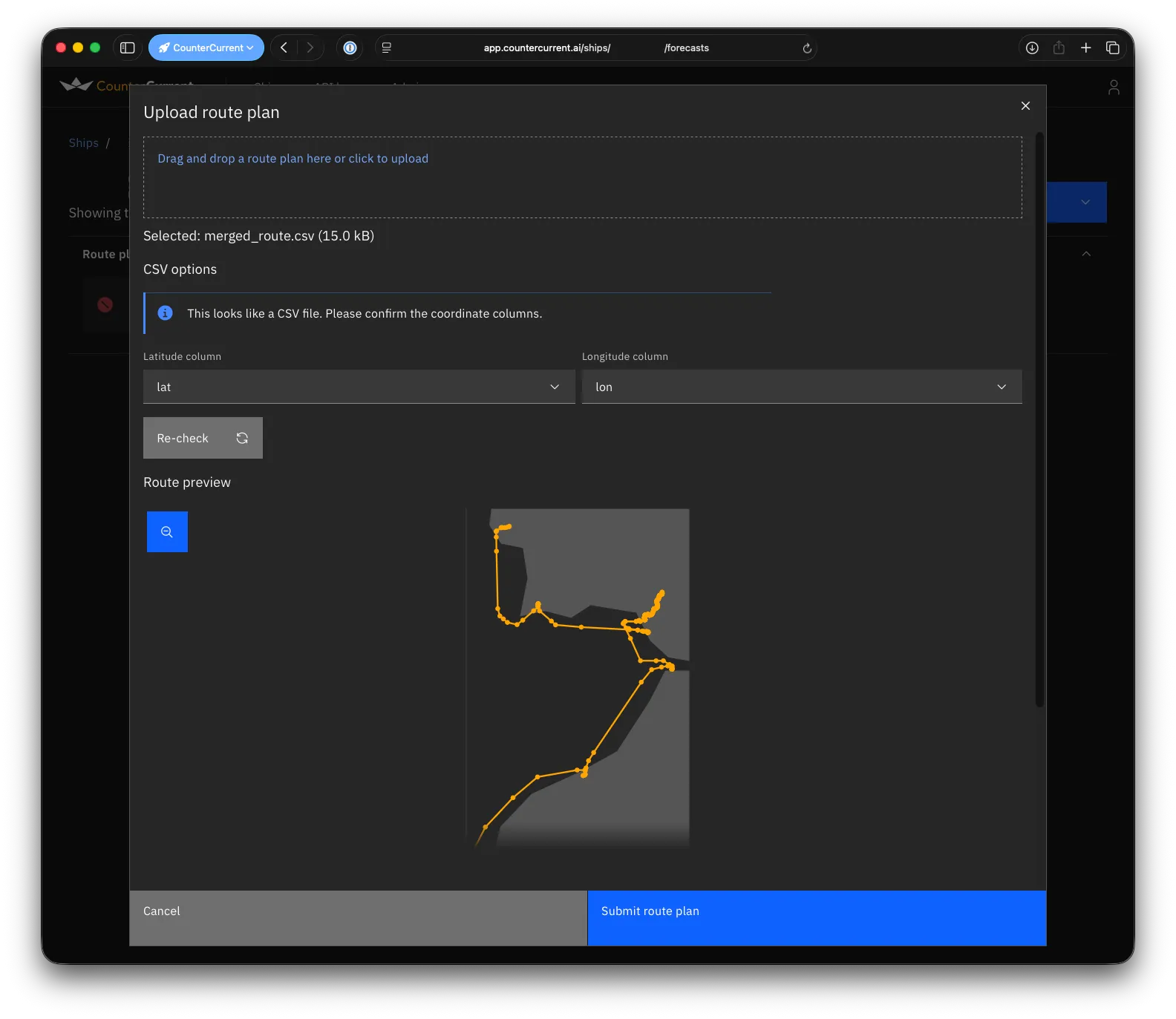This screenshot has height=1019, width=1176.
Task: Click the Ships breadcrumb link
Action: tap(84, 142)
